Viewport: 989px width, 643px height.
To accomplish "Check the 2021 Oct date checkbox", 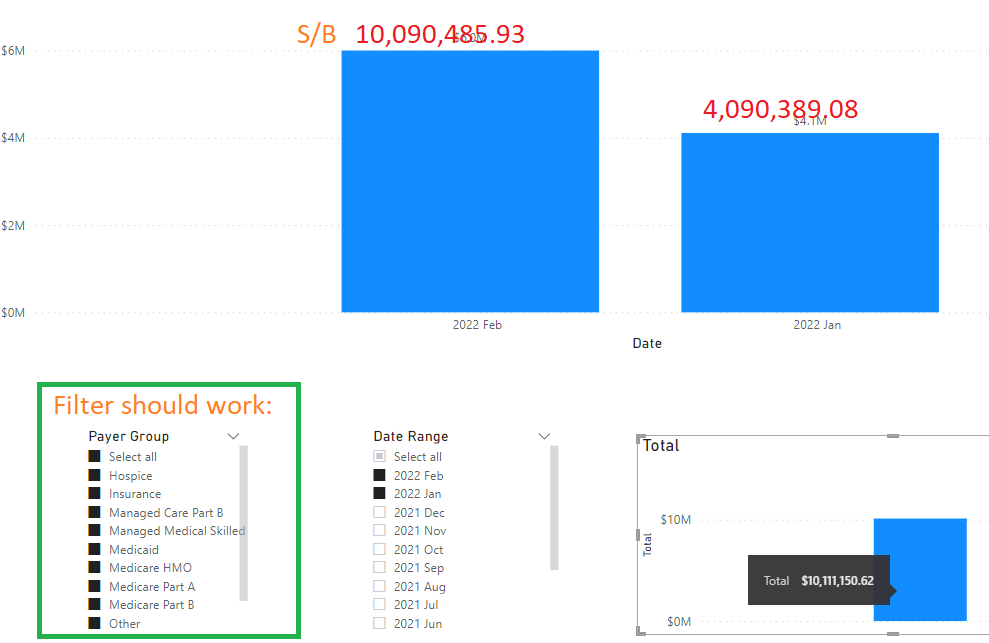I will click(x=380, y=550).
